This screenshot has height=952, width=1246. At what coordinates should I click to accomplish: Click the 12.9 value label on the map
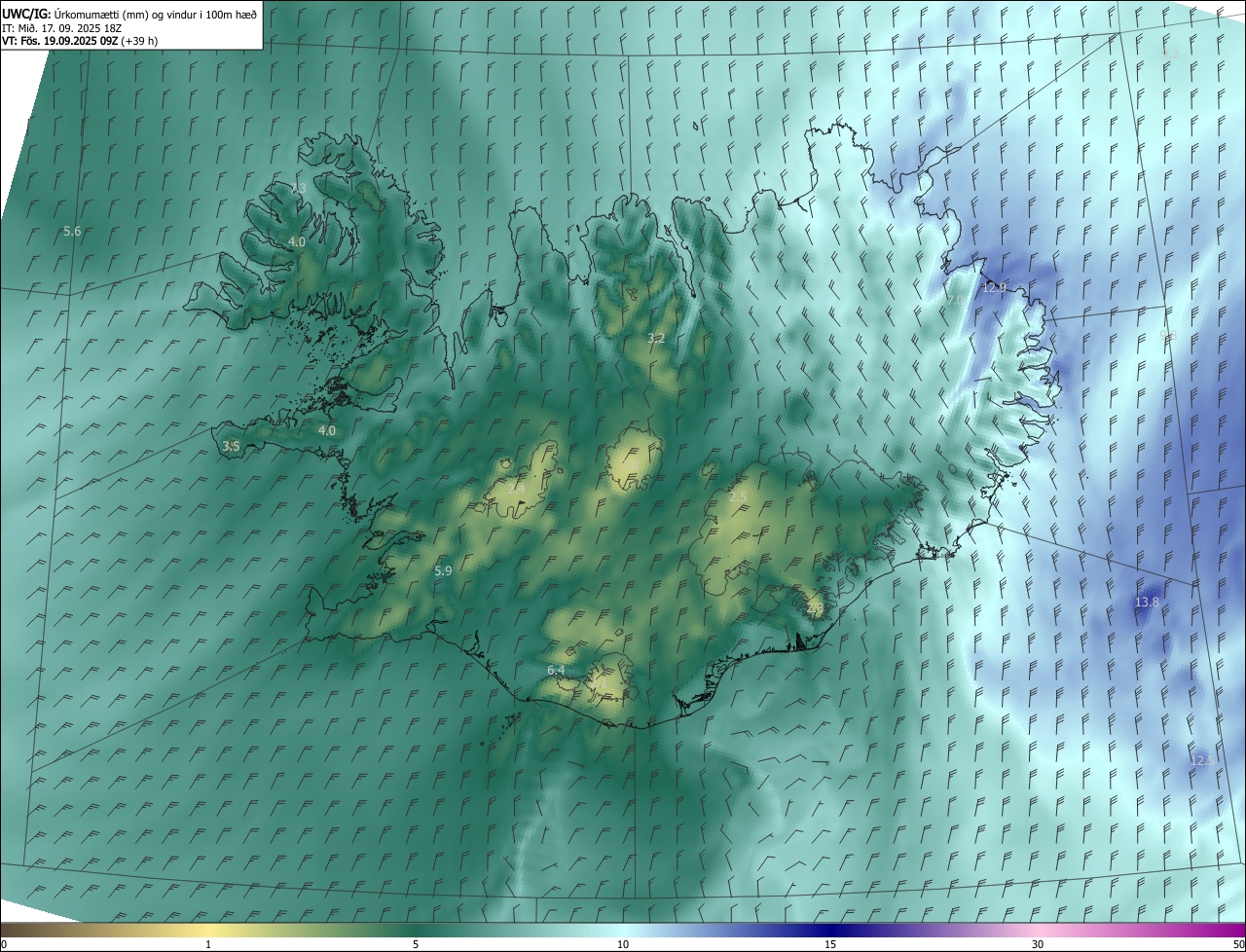click(994, 288)
